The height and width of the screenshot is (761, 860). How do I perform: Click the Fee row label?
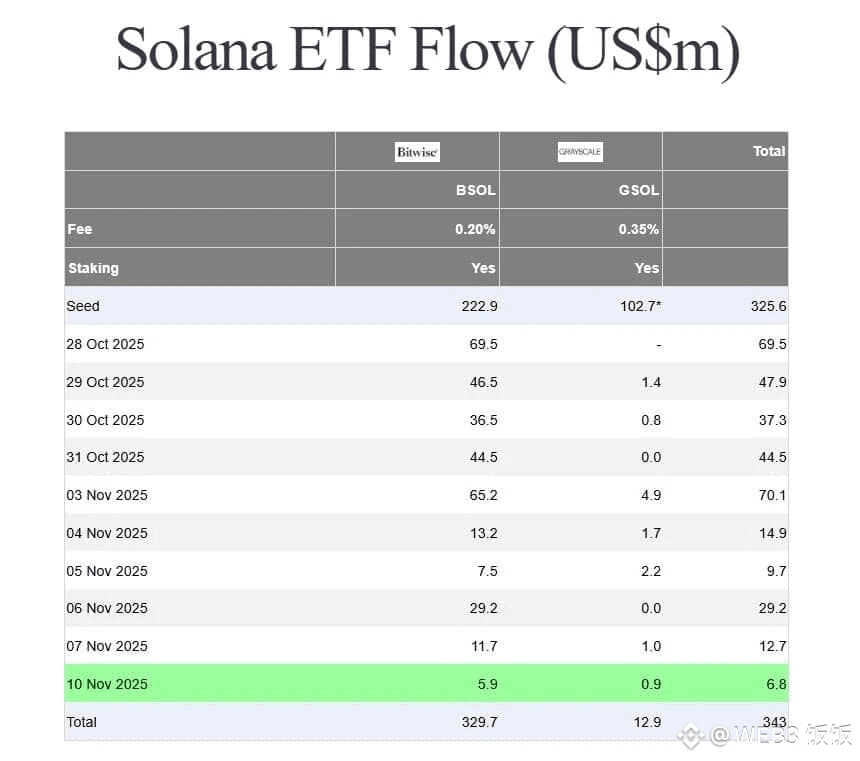pos(80,229)
